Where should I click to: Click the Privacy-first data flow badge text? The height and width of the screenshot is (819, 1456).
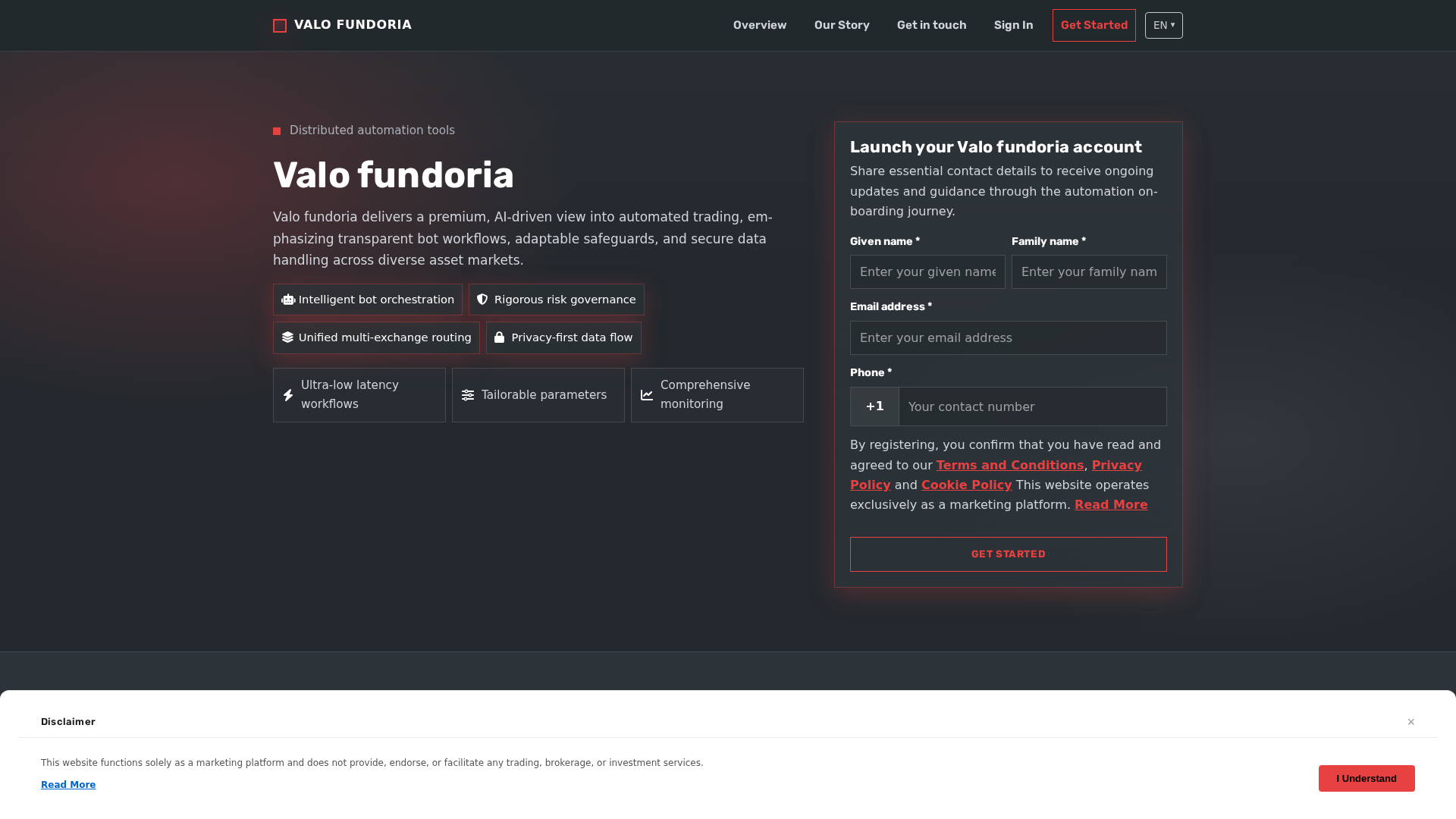[572, 337]
